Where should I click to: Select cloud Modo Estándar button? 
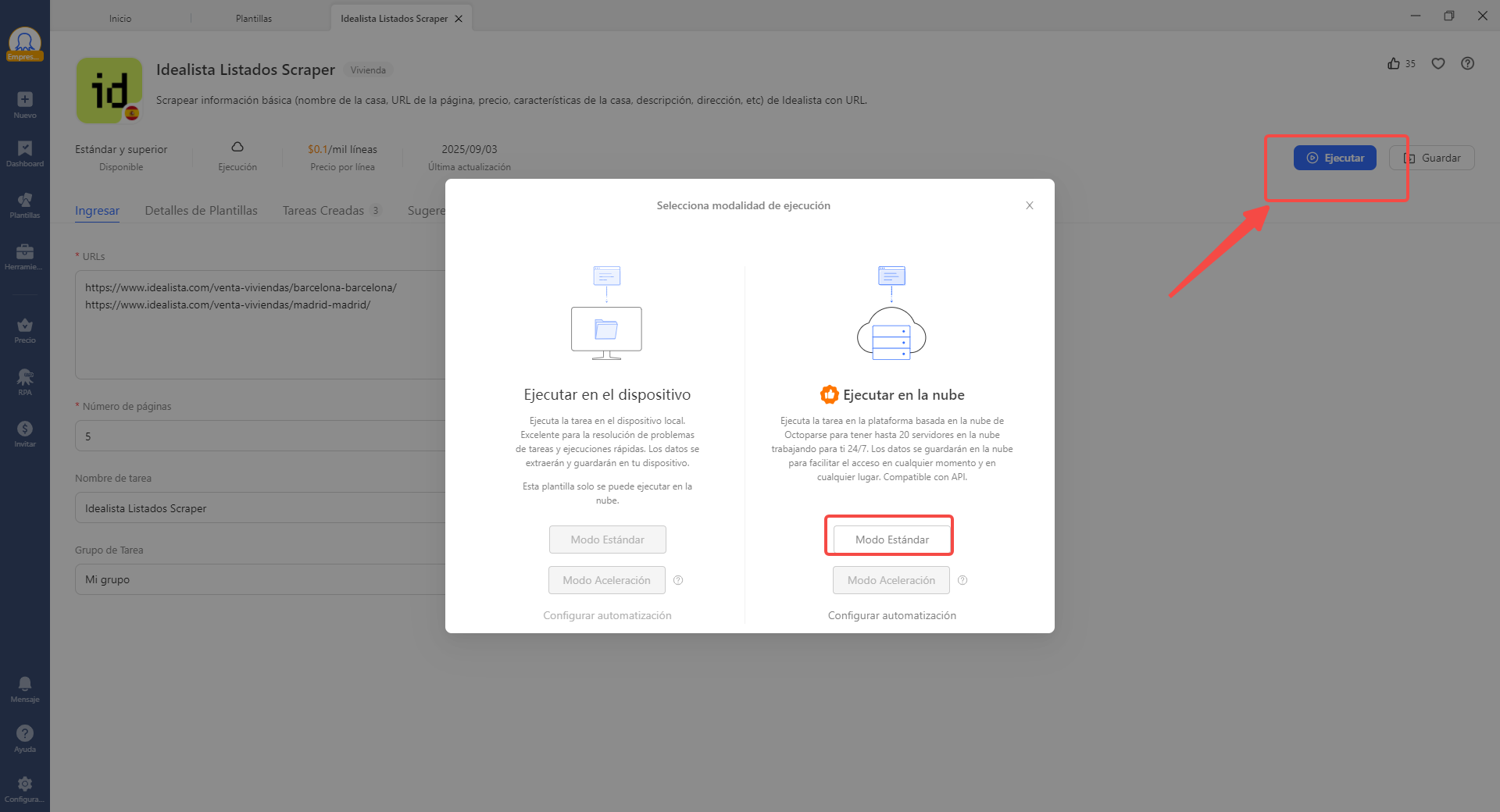(891, 540)
